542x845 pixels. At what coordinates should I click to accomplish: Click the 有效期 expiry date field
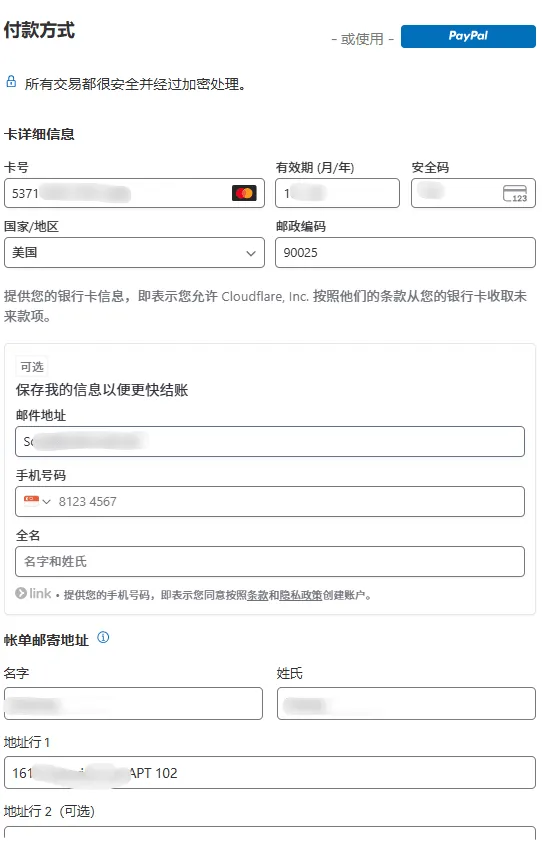pos(337,193)
